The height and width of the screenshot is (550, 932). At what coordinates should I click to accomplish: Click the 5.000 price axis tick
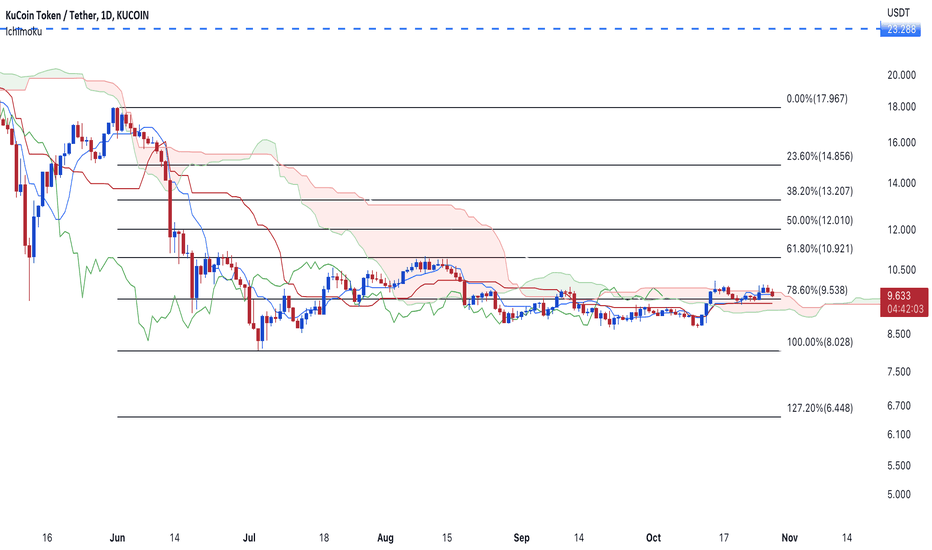(899, 495)
